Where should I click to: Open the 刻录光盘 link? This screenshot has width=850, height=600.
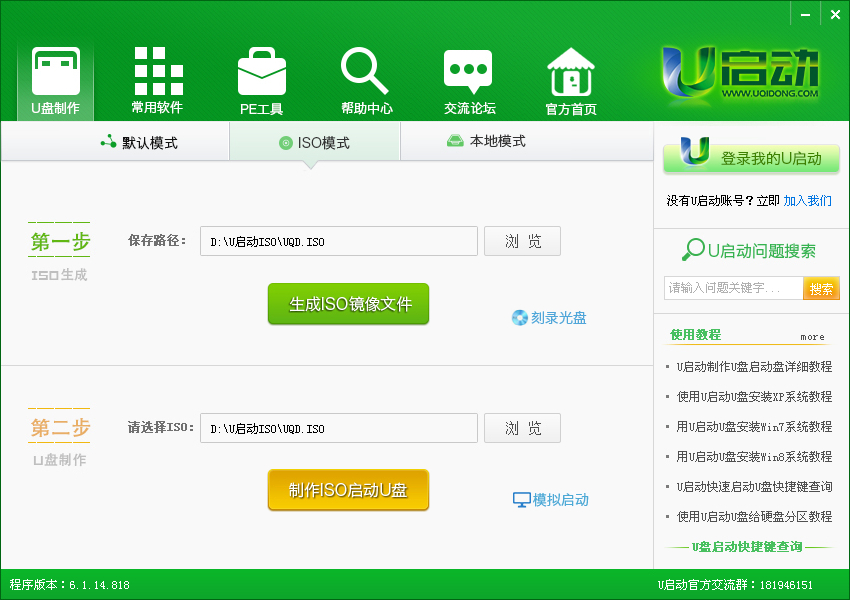(x=558, y=318)
